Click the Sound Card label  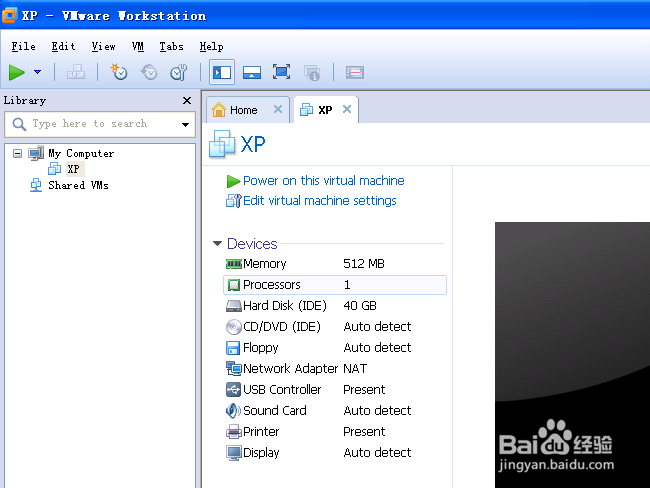[x=275, y=411]
